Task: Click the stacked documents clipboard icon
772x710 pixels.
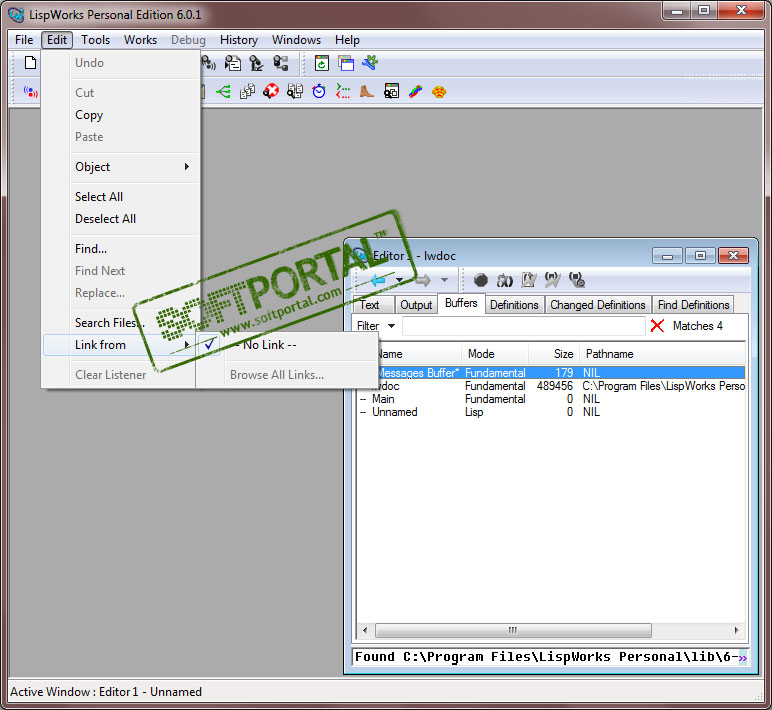Action: [x=247, y=92]
